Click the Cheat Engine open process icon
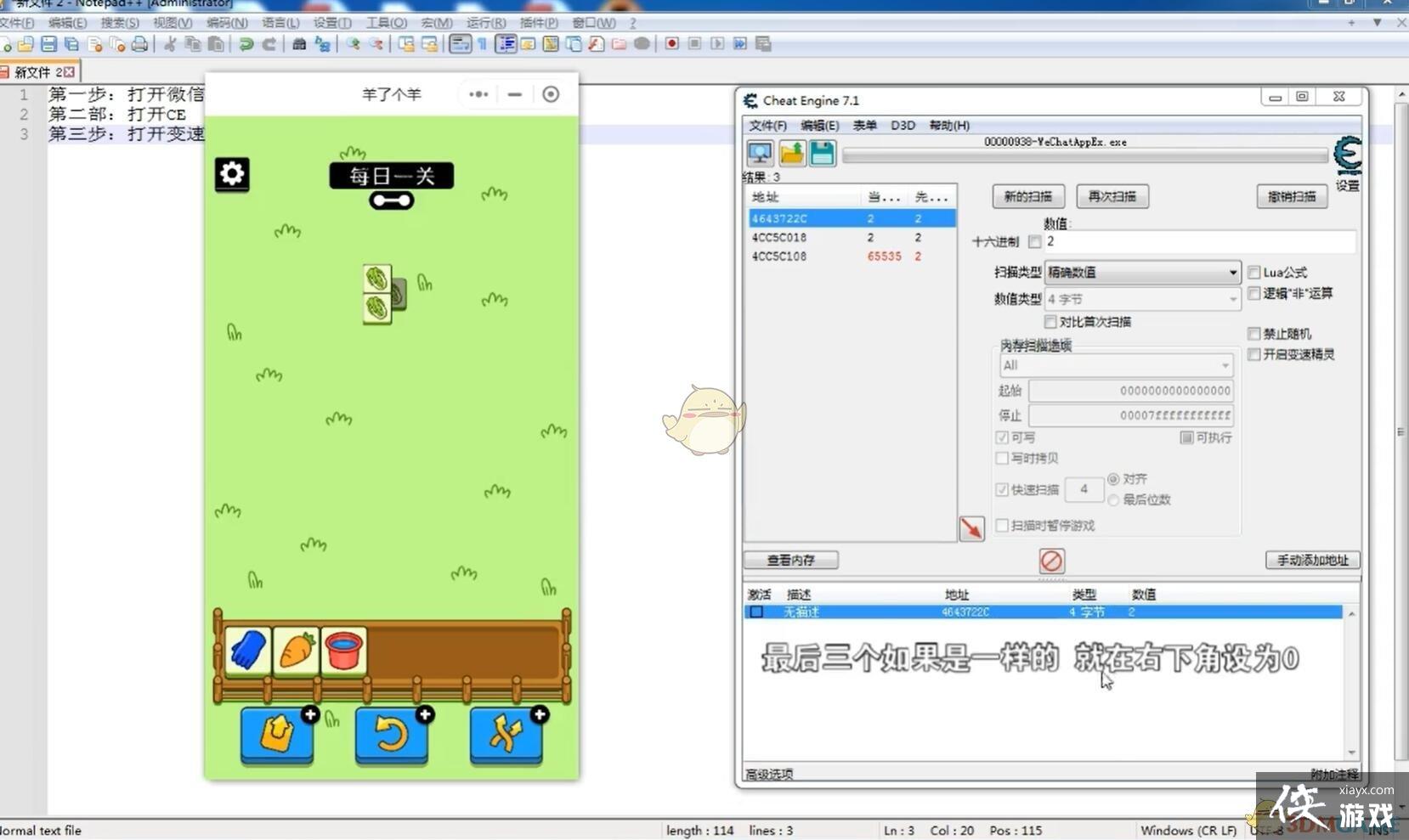Screen dimensions: 1409x840 point(759,153)
